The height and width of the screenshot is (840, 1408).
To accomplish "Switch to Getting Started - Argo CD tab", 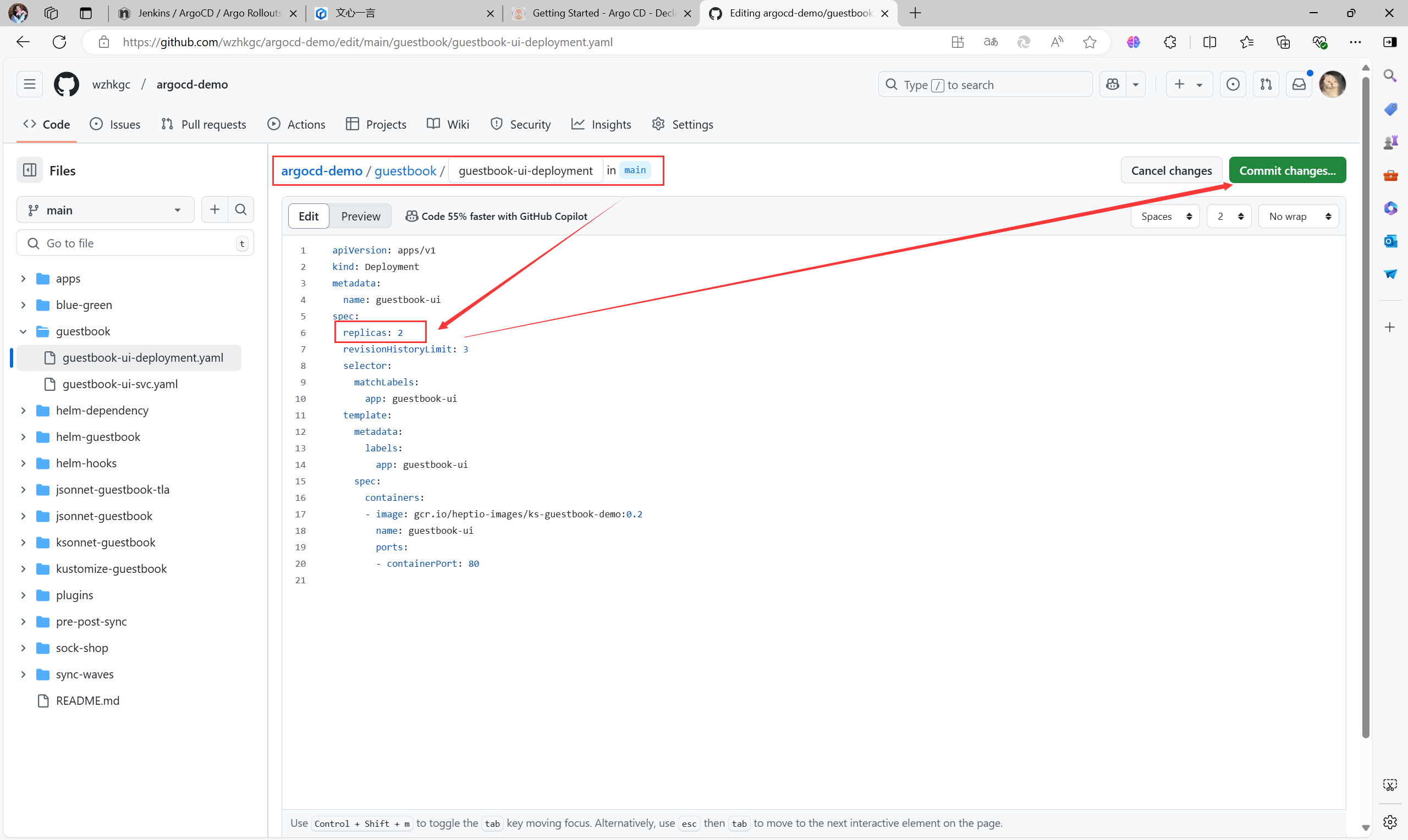I will (x=602, y=13).
